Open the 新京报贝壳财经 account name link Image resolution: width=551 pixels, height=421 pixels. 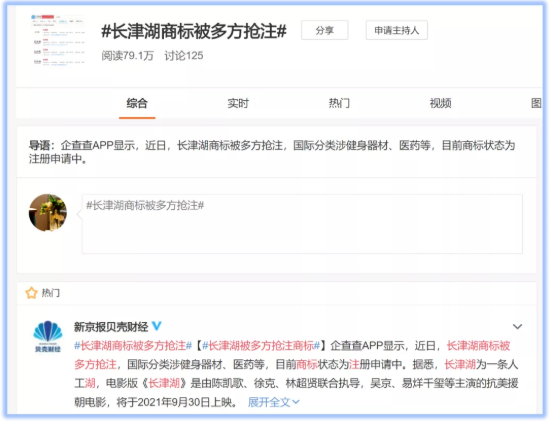111,327
